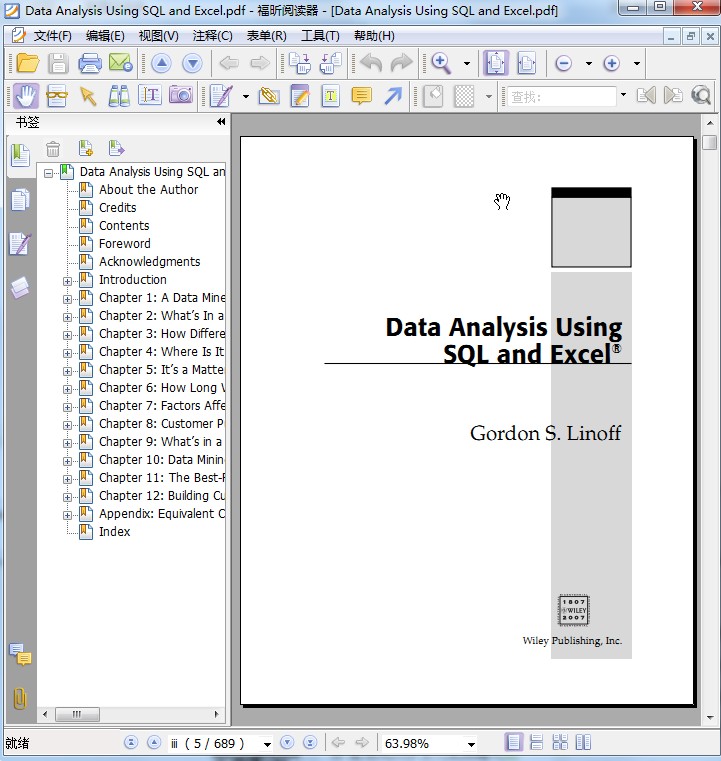Open the 帮助(H) menu
Viewport: 721px width, 761px height.
coord(374,36)
